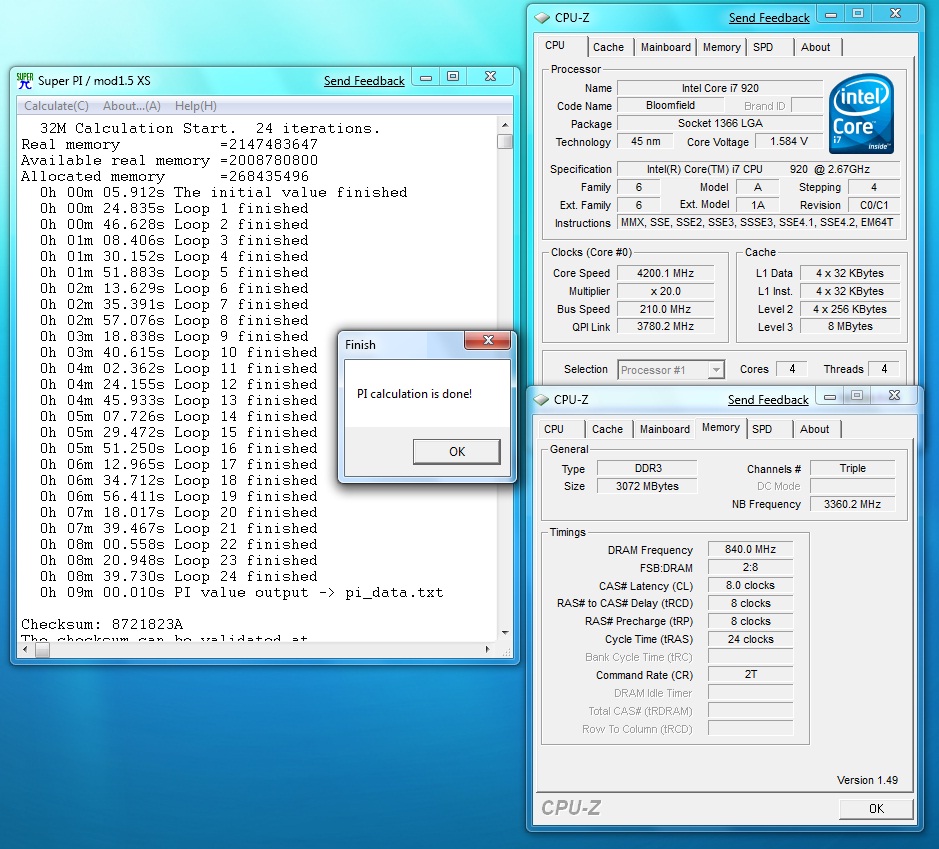Maximize the Super PI window
The image size is (939, 849).
coord(453,77)
